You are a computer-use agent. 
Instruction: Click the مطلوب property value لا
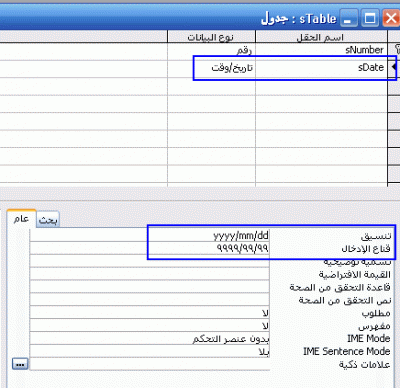[149, 313]
